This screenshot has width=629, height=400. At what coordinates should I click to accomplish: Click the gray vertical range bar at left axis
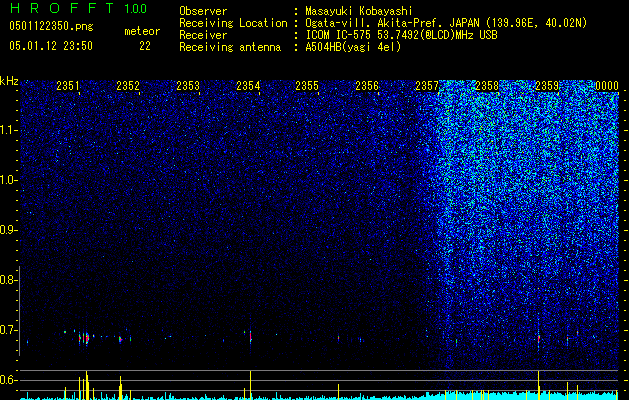[20, 311]
